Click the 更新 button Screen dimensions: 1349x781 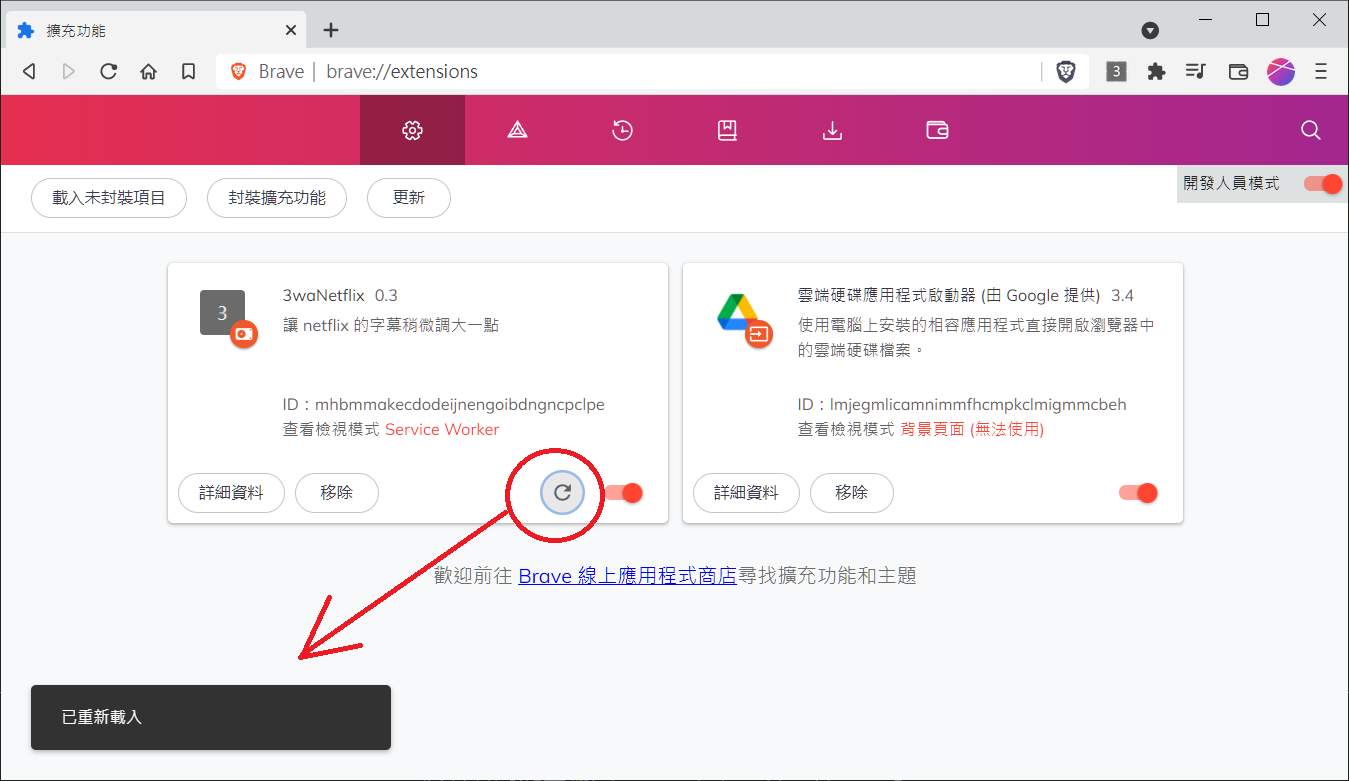click(x=409, y=198)
